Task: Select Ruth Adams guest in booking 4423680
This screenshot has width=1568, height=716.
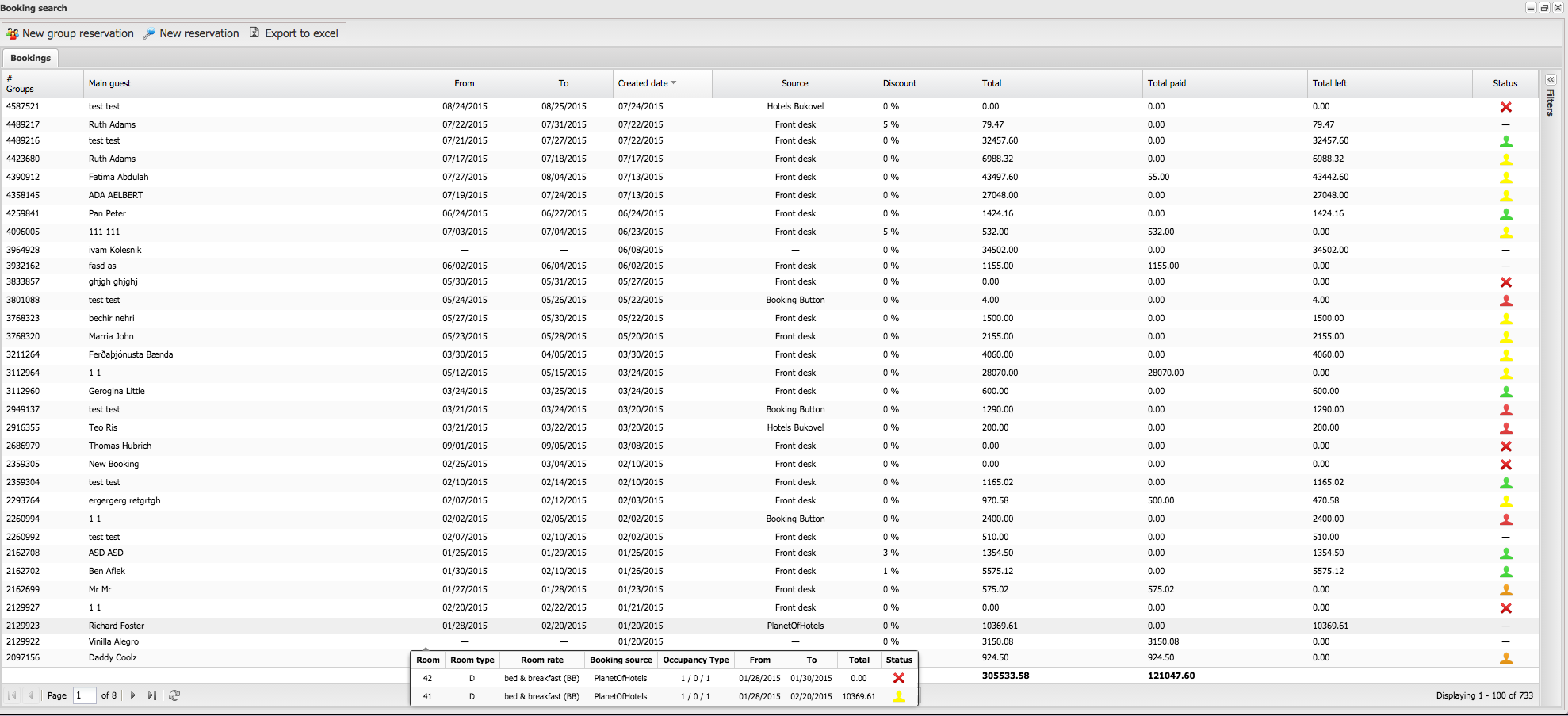Action: (112, 159)
